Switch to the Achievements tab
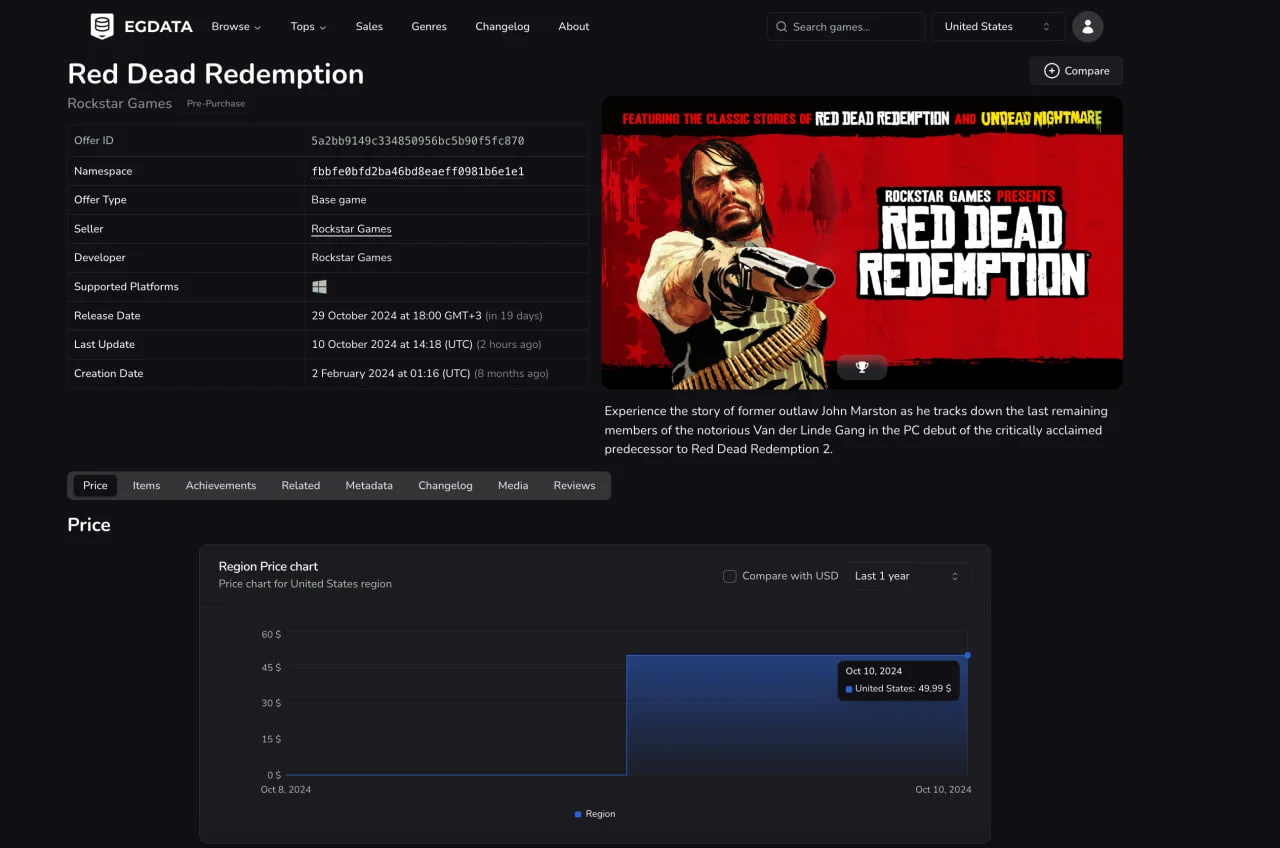Image resolution: width=1280 pixels, height=848 pixels. point(220,486)
